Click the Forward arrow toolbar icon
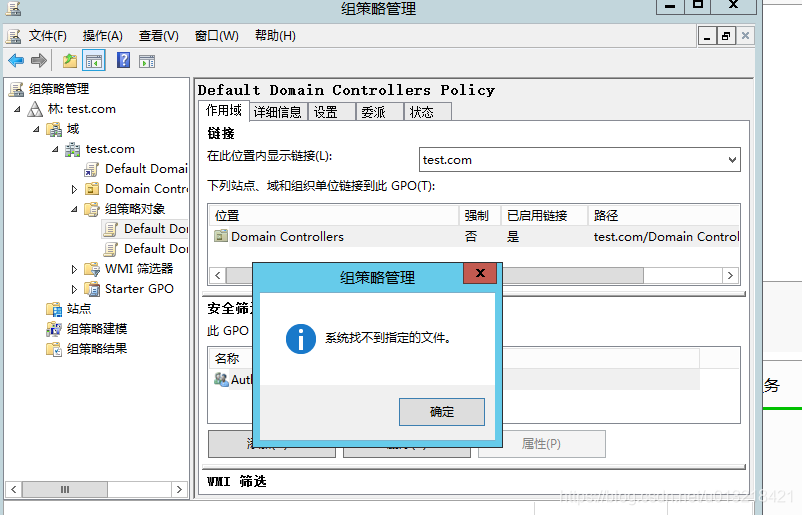 tap(39, 61)
